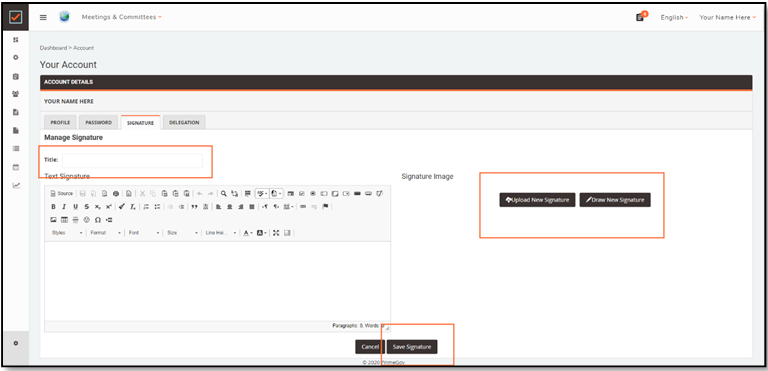Click the Save Signature button
This screenshot has height=371, width=768.
pyautogui.click(x=412, y=347)
